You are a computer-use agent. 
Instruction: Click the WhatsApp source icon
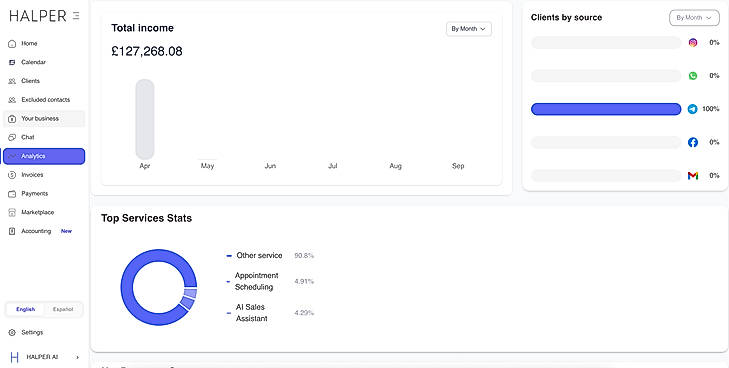tap(693, 76)
